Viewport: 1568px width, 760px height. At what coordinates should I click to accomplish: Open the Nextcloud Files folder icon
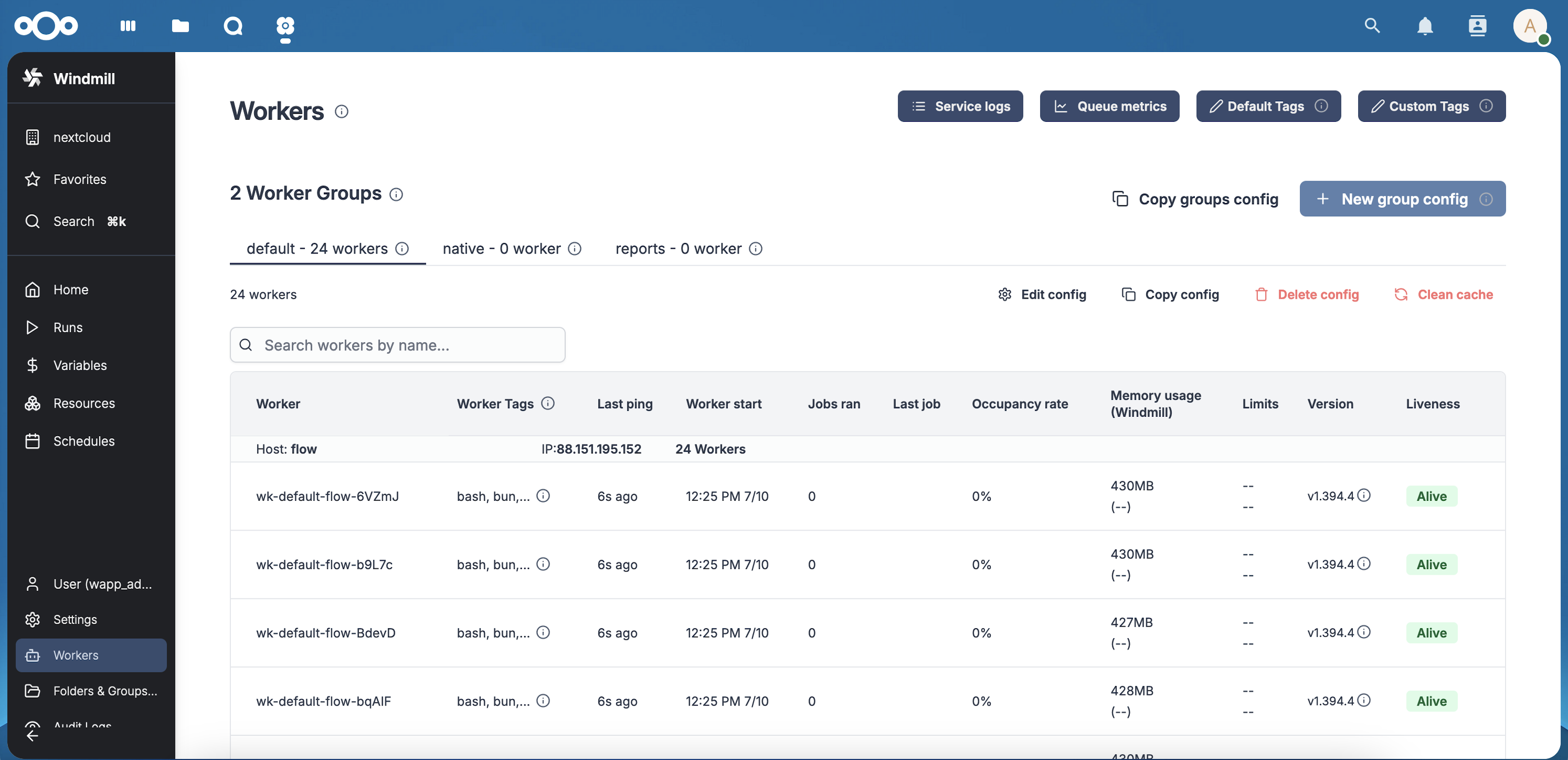(x=180, y=26)
